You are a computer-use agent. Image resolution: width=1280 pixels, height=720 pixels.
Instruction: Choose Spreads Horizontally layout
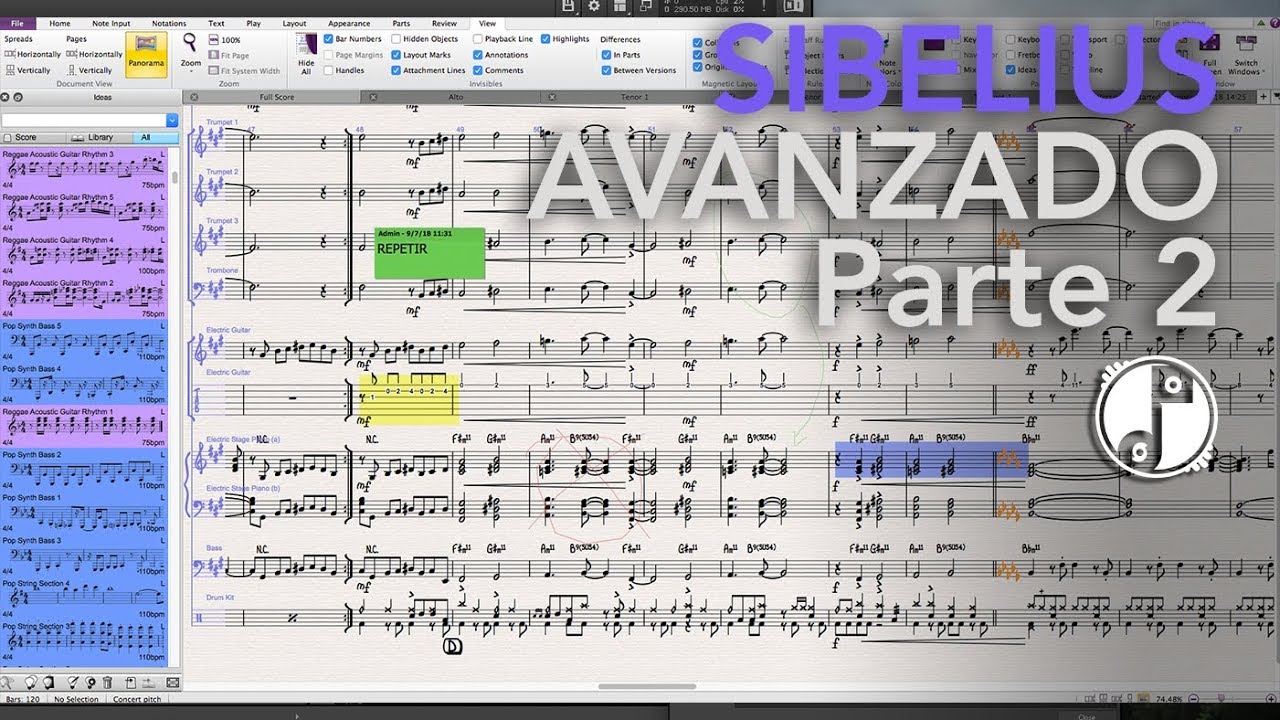click(32, 54)
